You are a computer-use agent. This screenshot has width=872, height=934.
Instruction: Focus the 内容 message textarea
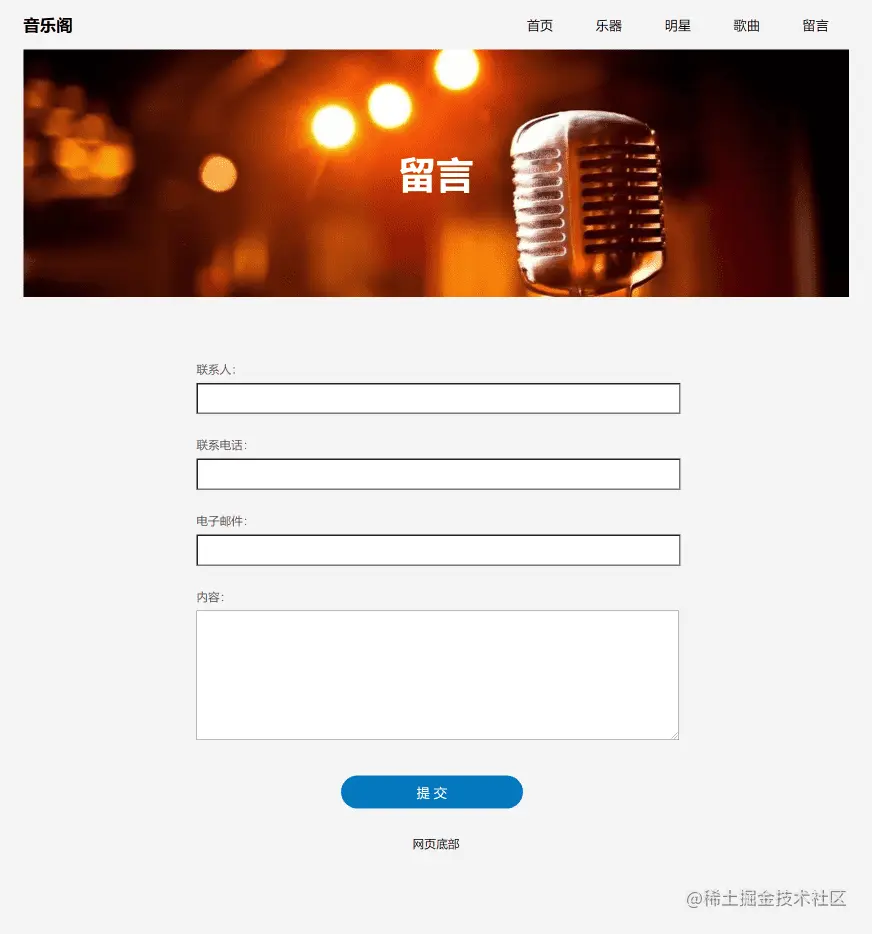tap(437, 675)
